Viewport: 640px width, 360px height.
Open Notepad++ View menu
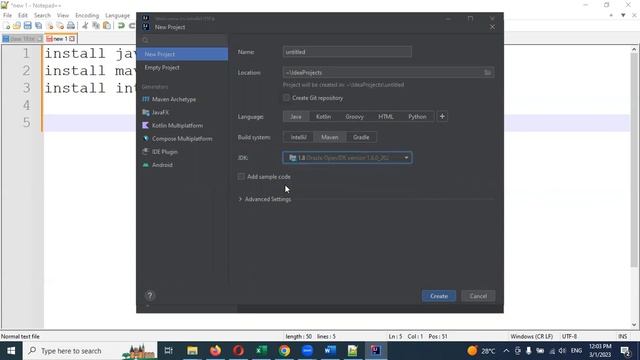coord(63,16)
